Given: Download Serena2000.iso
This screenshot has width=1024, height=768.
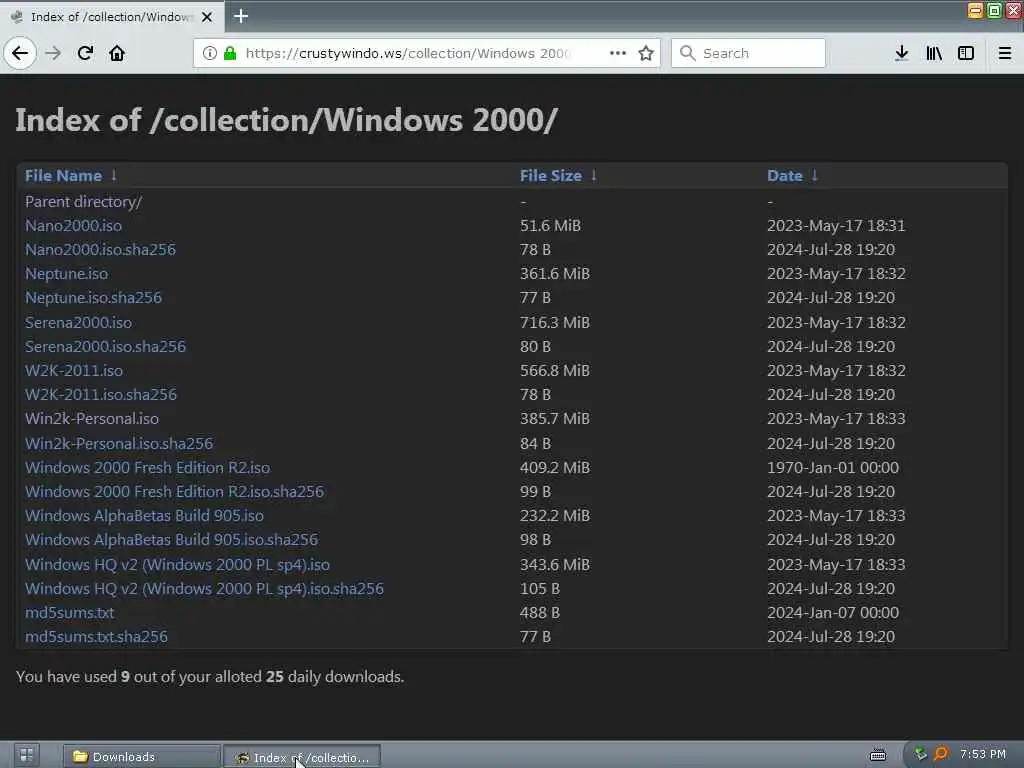Looking at the screenshot, I should pyautogui.click(x=78, y=323).
